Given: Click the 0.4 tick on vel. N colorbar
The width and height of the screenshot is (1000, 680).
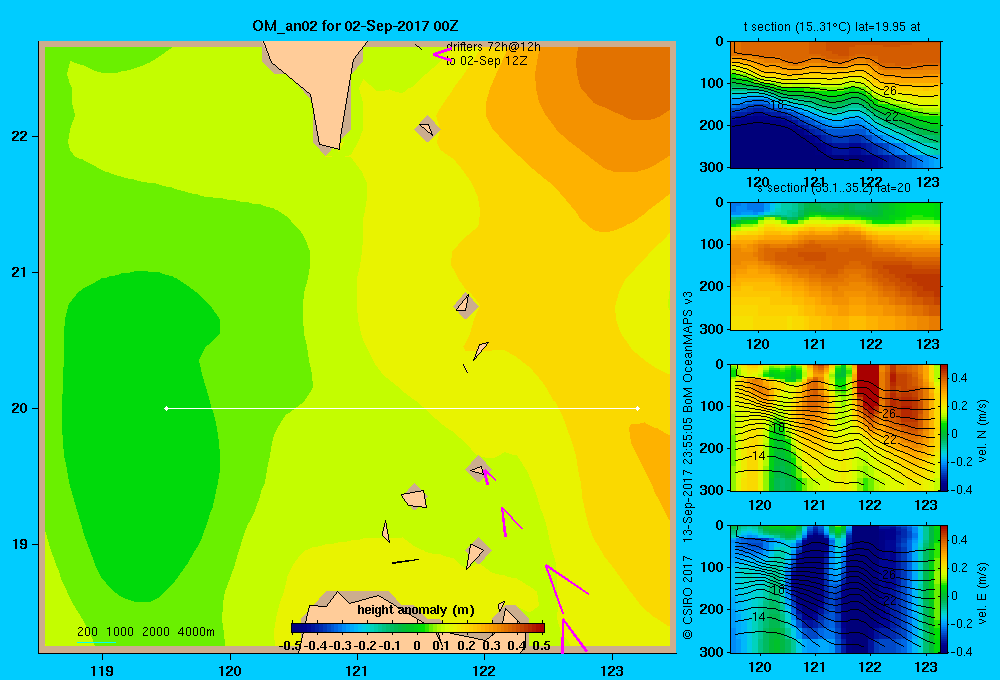Looking at the screenshot, I should coord(959,378).
